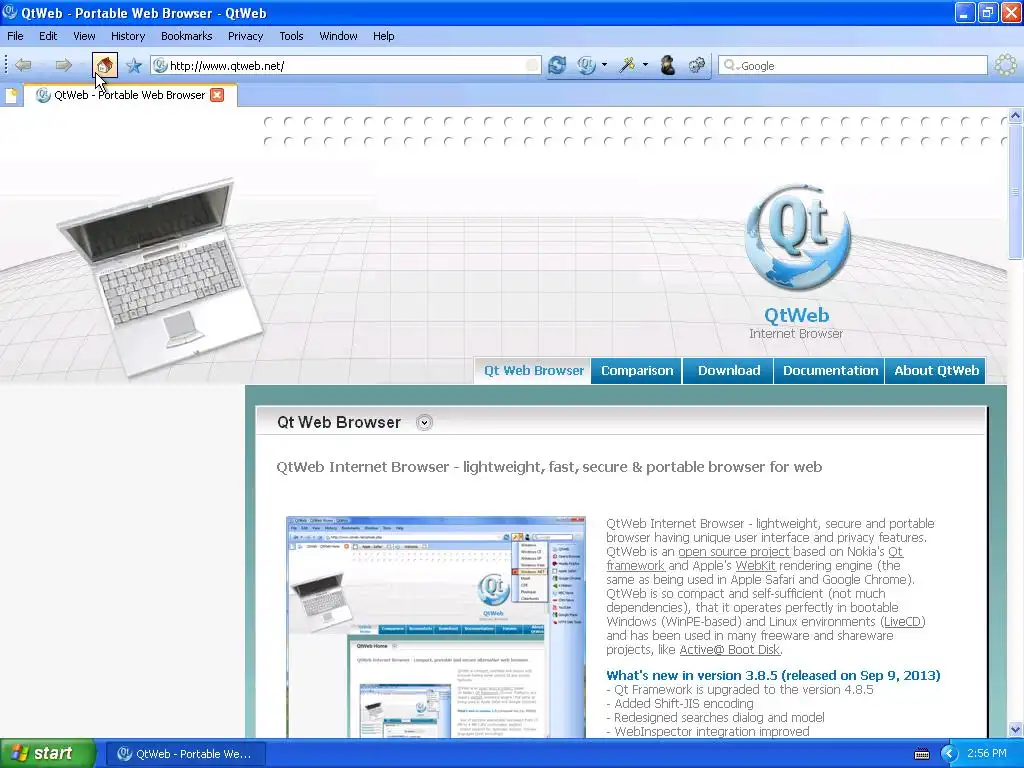Image resolution: width=1024 pixels, height=768 pixels.
Task: Open the Edit menu
Action: tap(48, 36)
